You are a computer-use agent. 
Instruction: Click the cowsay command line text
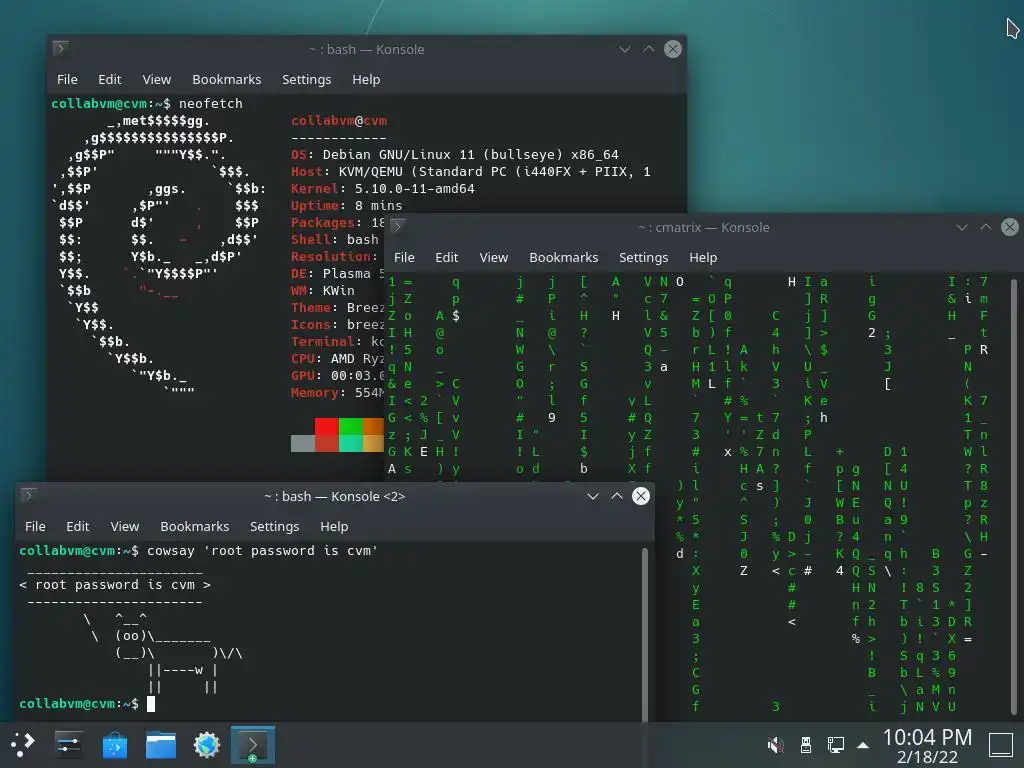pyautogui.click(x=263, y=551)
